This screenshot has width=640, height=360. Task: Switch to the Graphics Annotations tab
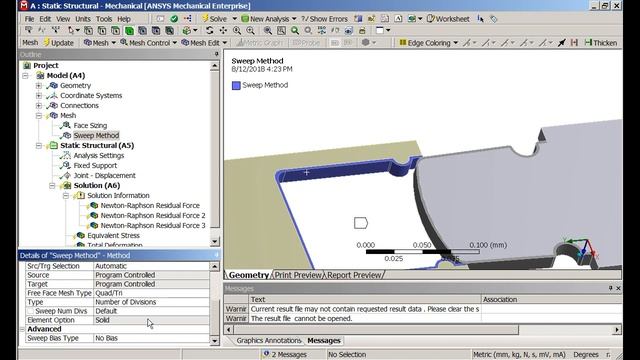[269, 340]
